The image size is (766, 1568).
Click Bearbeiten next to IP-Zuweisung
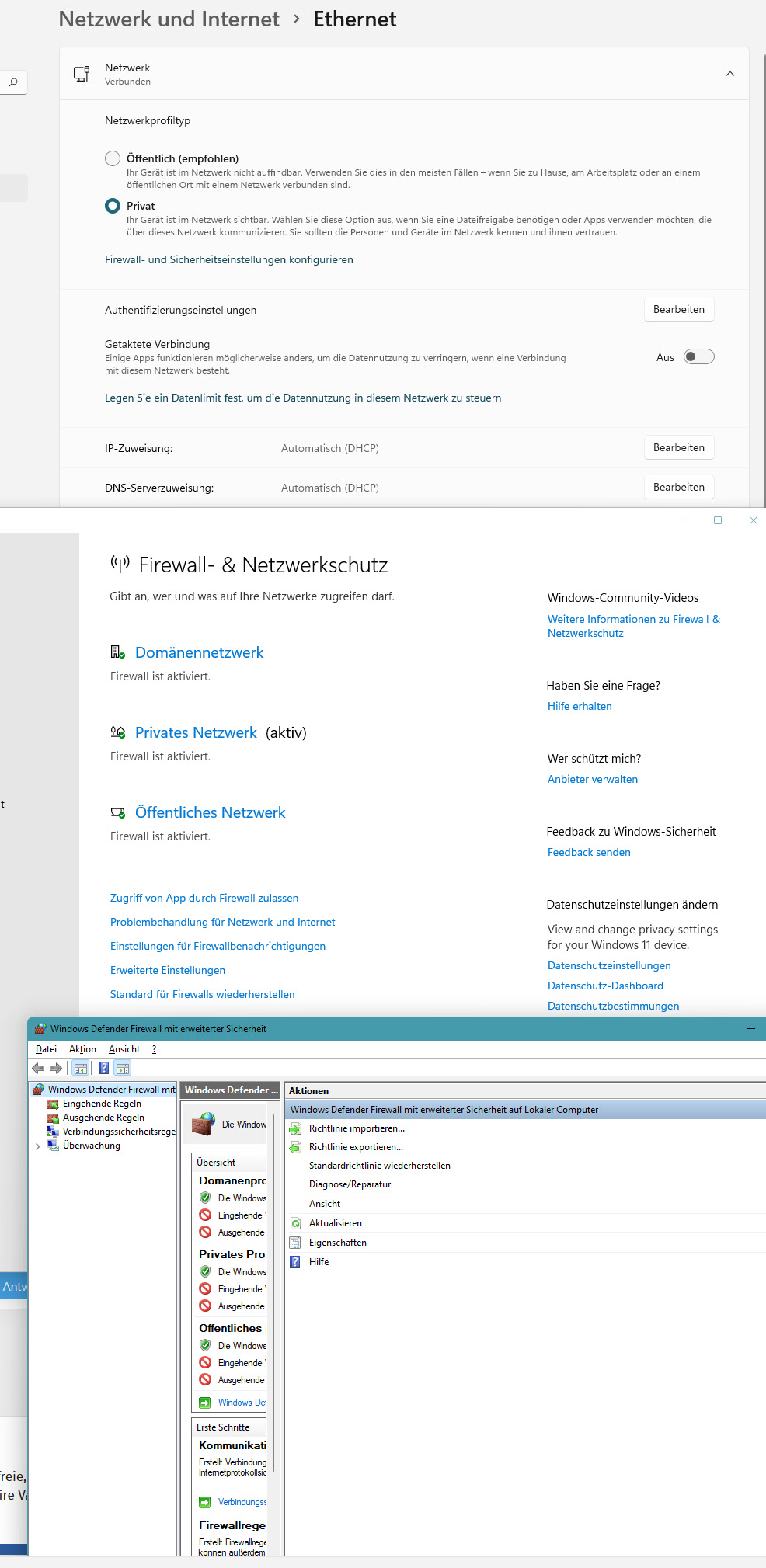point(679,447)
